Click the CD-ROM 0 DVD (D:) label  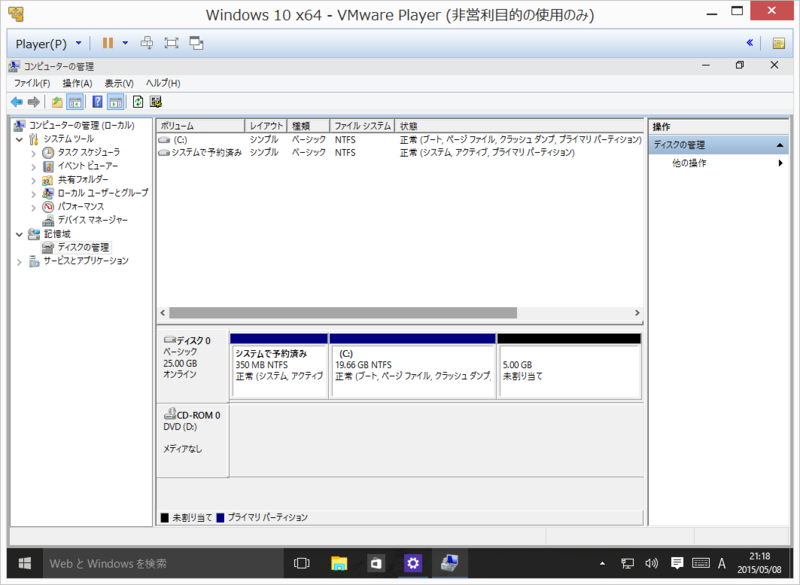(x=193, y=440)
